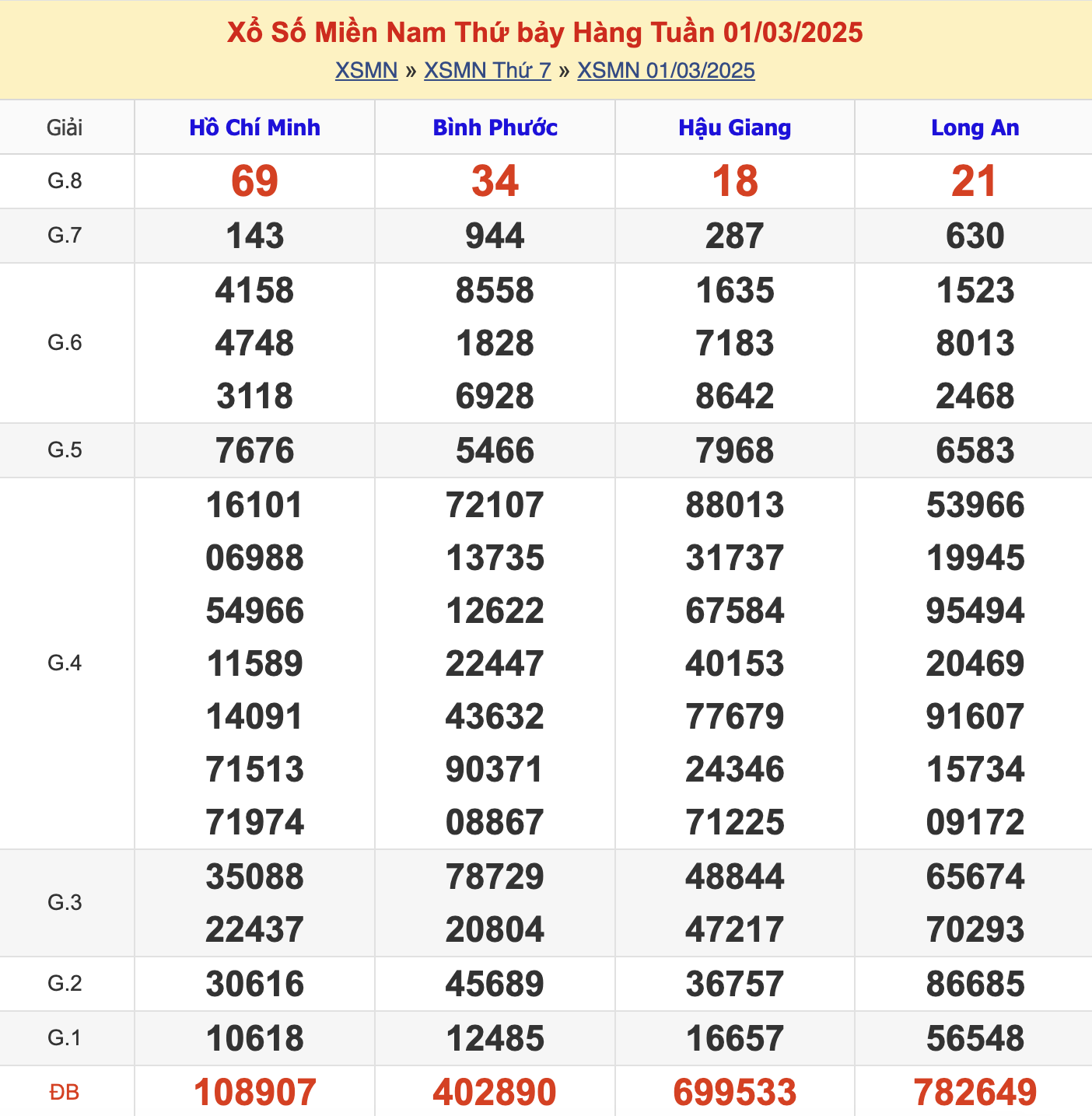Select G.1 number 12485
Viewport: 1092px width, 1116px height.
tap(495, 1039)
